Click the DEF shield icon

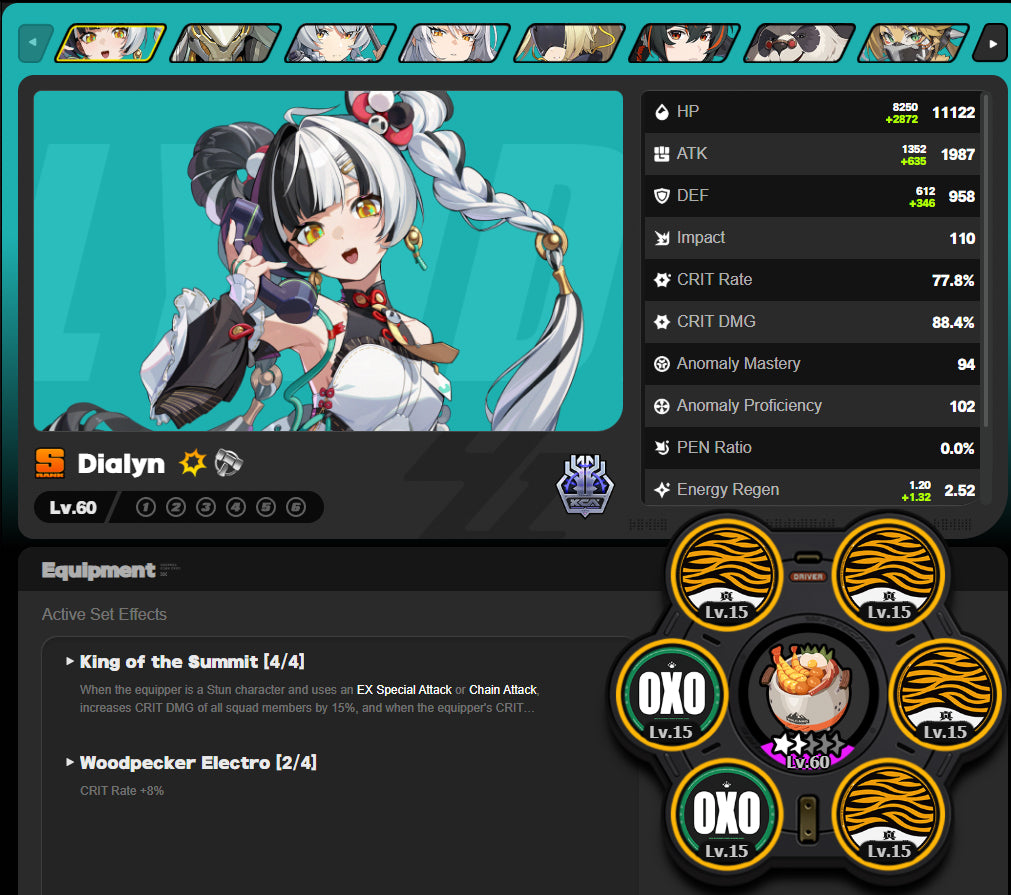662,196
